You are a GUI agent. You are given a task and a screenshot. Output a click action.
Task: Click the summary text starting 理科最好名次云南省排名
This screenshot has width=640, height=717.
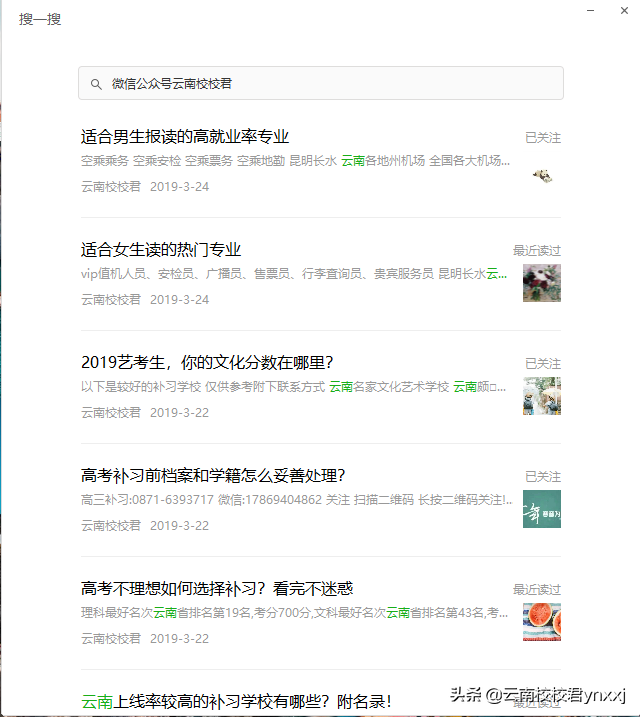click(x=294, y=613)
